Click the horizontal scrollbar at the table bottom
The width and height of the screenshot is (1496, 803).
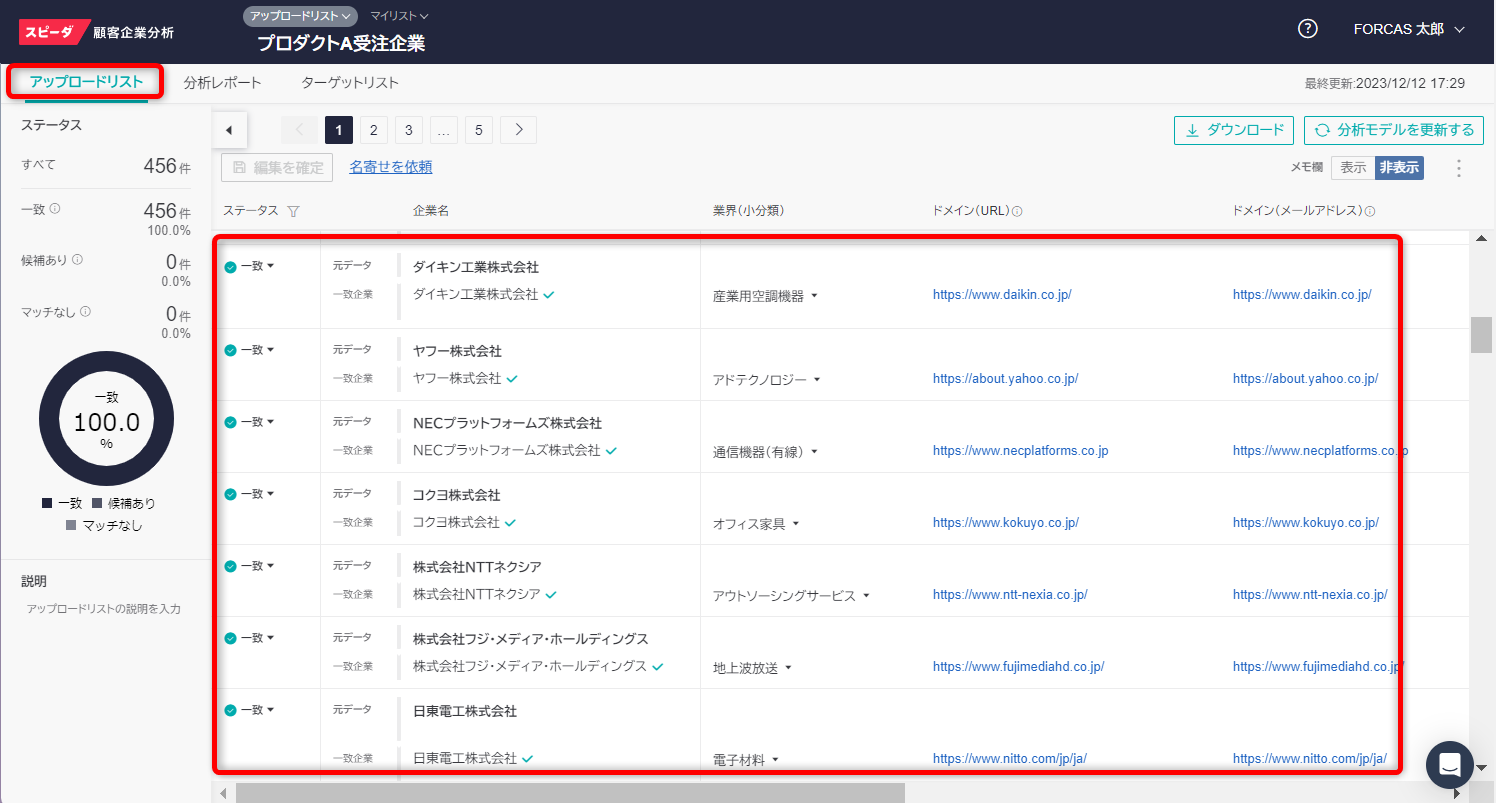click(x=570, y=793)
